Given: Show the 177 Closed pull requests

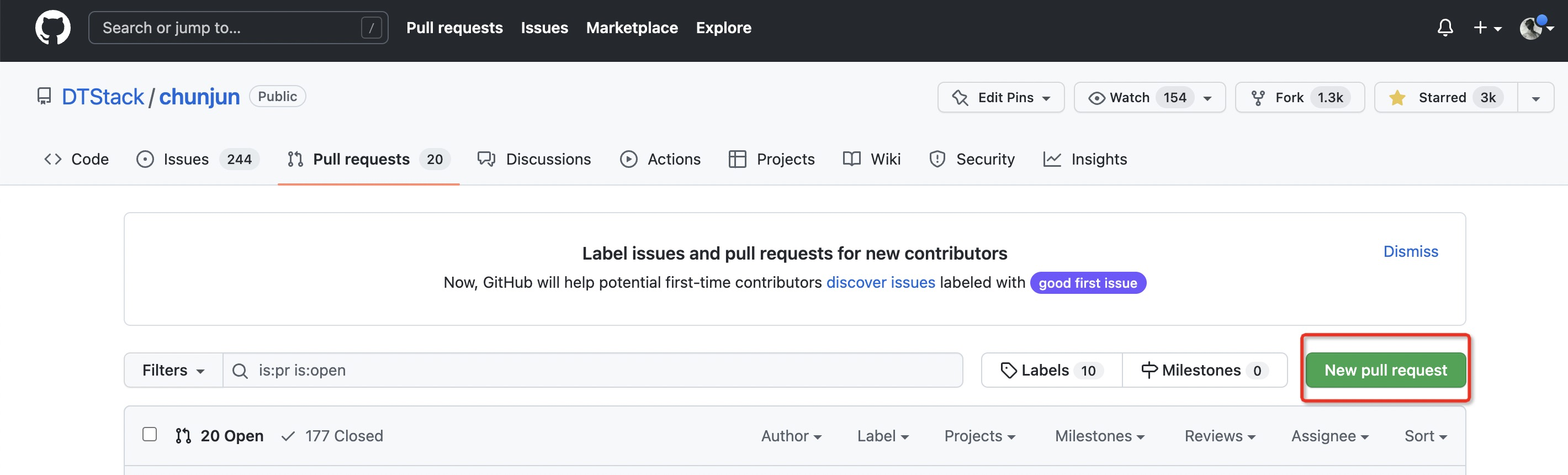Looking at the screenshot, I should [332, 436].
